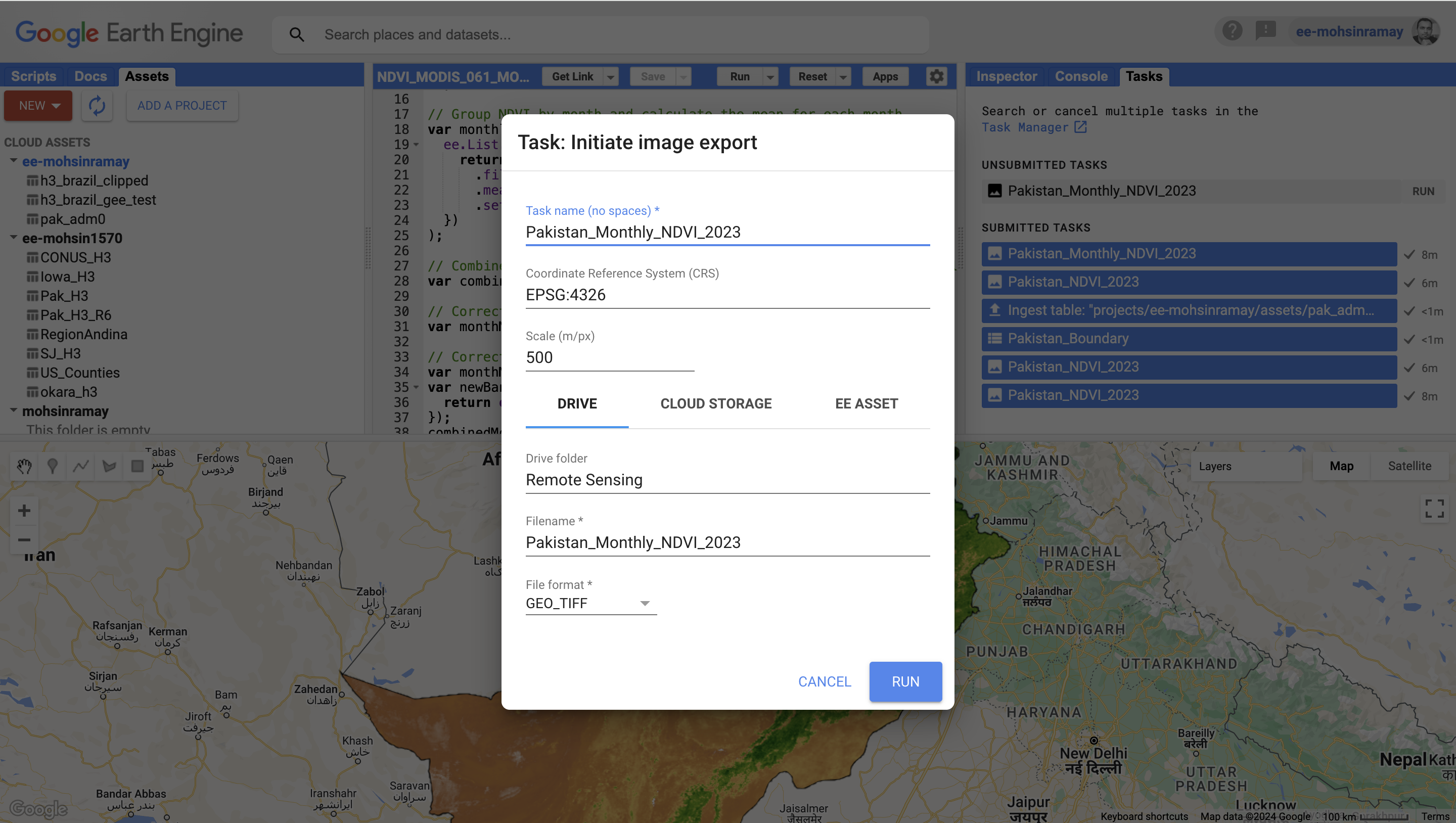Click the blue RUN button in dialog

[x=905, y=681]
